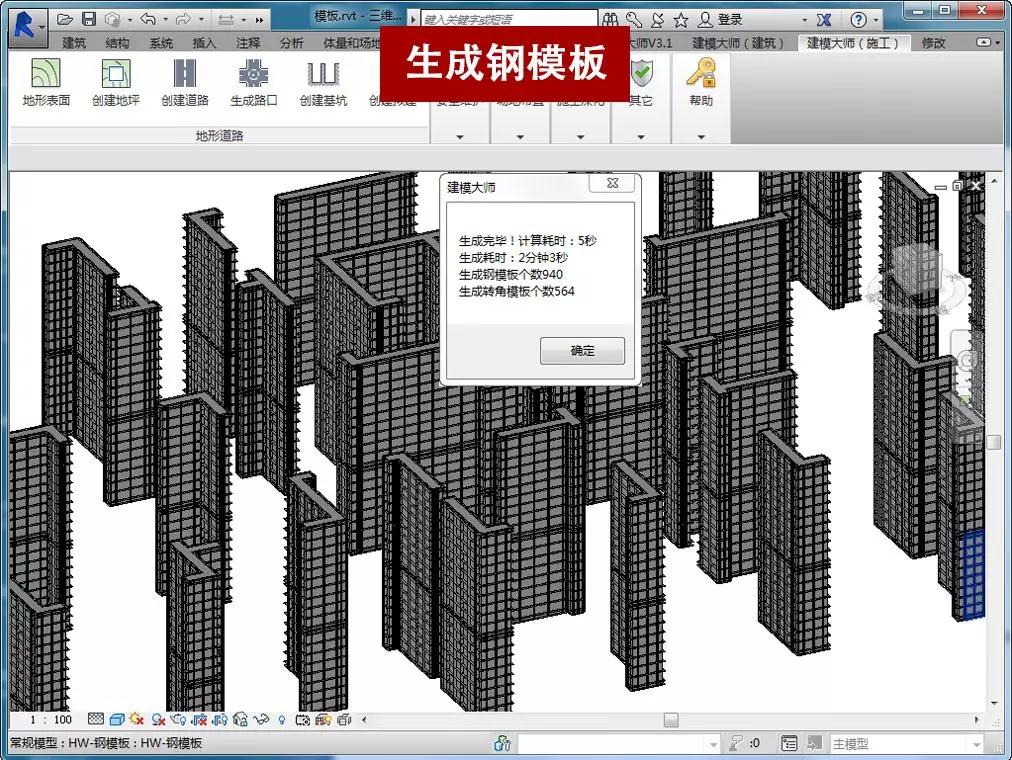Click the keyword search input field
Image resolution: width=1012 pixels, height=760 pixels.
coord(509,20)
